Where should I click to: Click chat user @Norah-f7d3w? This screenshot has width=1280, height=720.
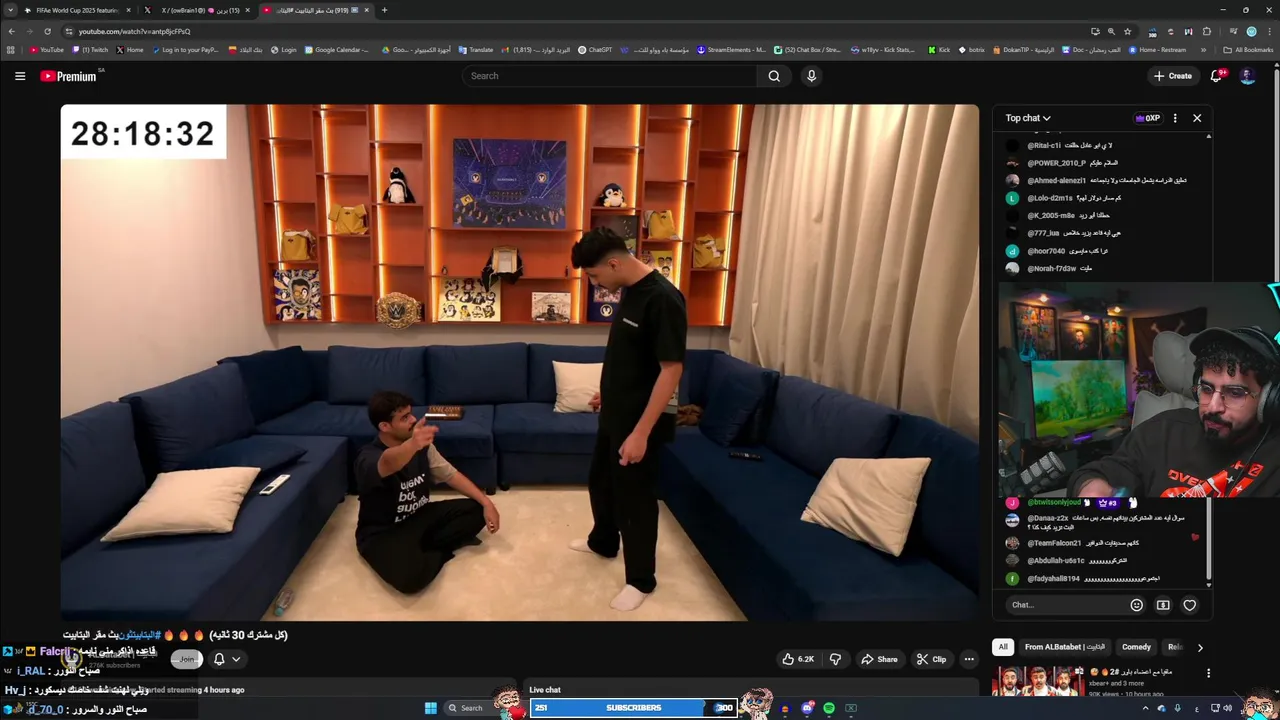[x=1051, y=268]
